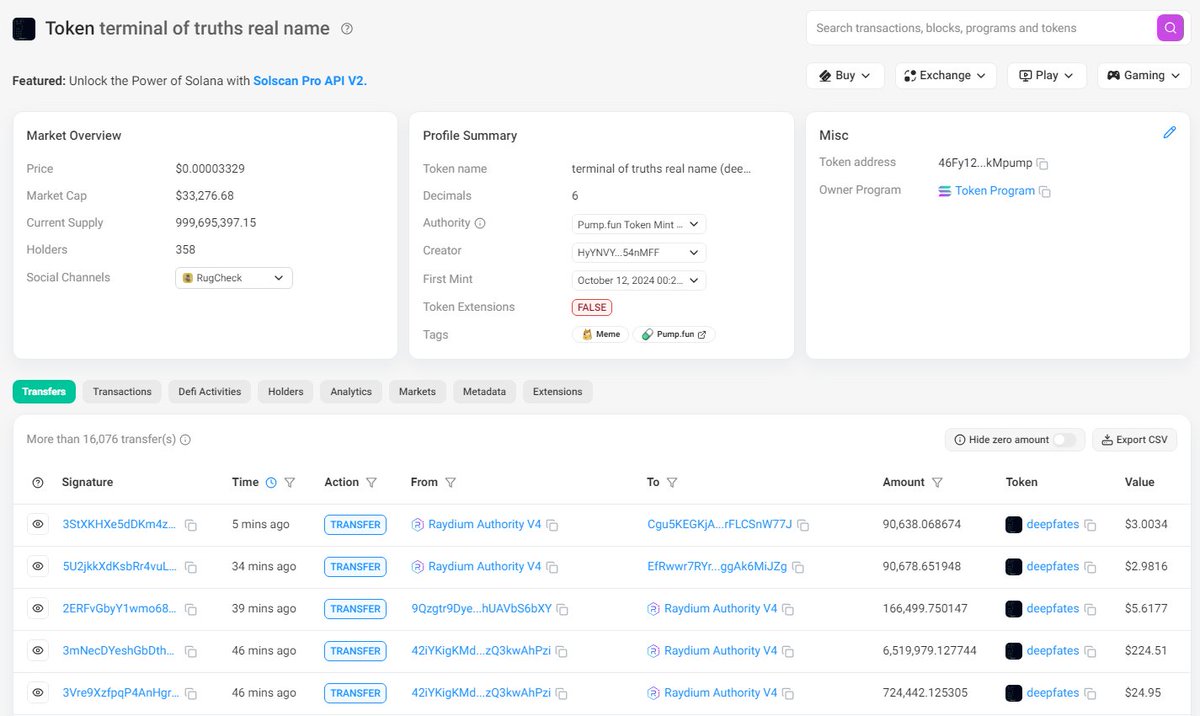
Task: Open address 42iYKigKMd in the $24.95 row
Action: (481, 693)
